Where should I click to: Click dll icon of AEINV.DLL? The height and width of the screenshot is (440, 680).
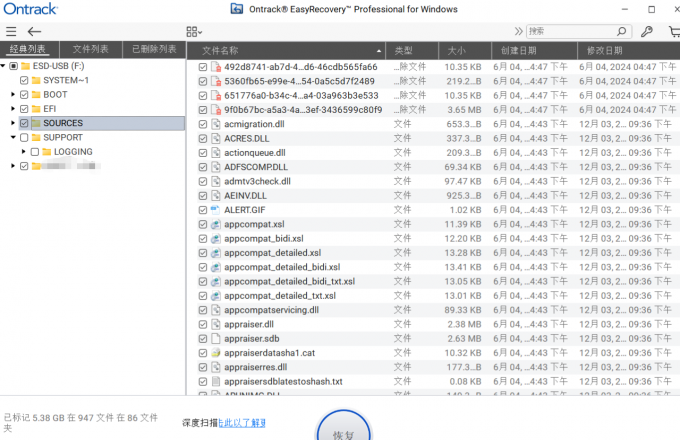(x=216, y=196)
